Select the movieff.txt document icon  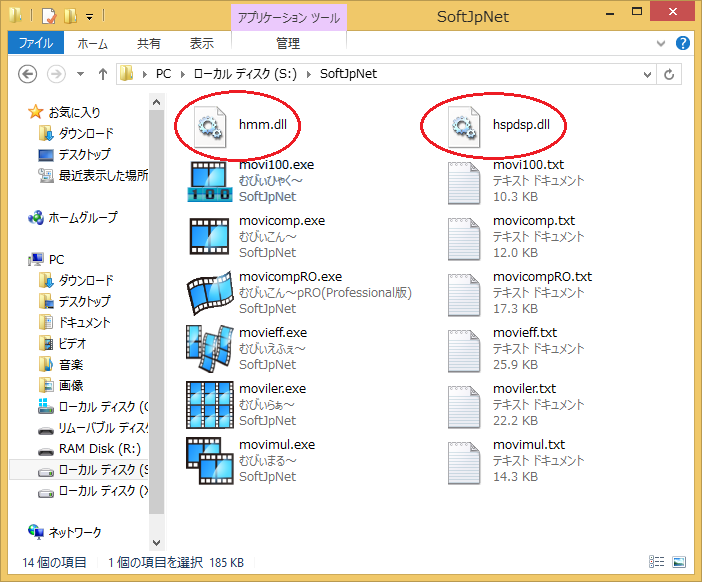pyautogui.click(x=464, y=351)
